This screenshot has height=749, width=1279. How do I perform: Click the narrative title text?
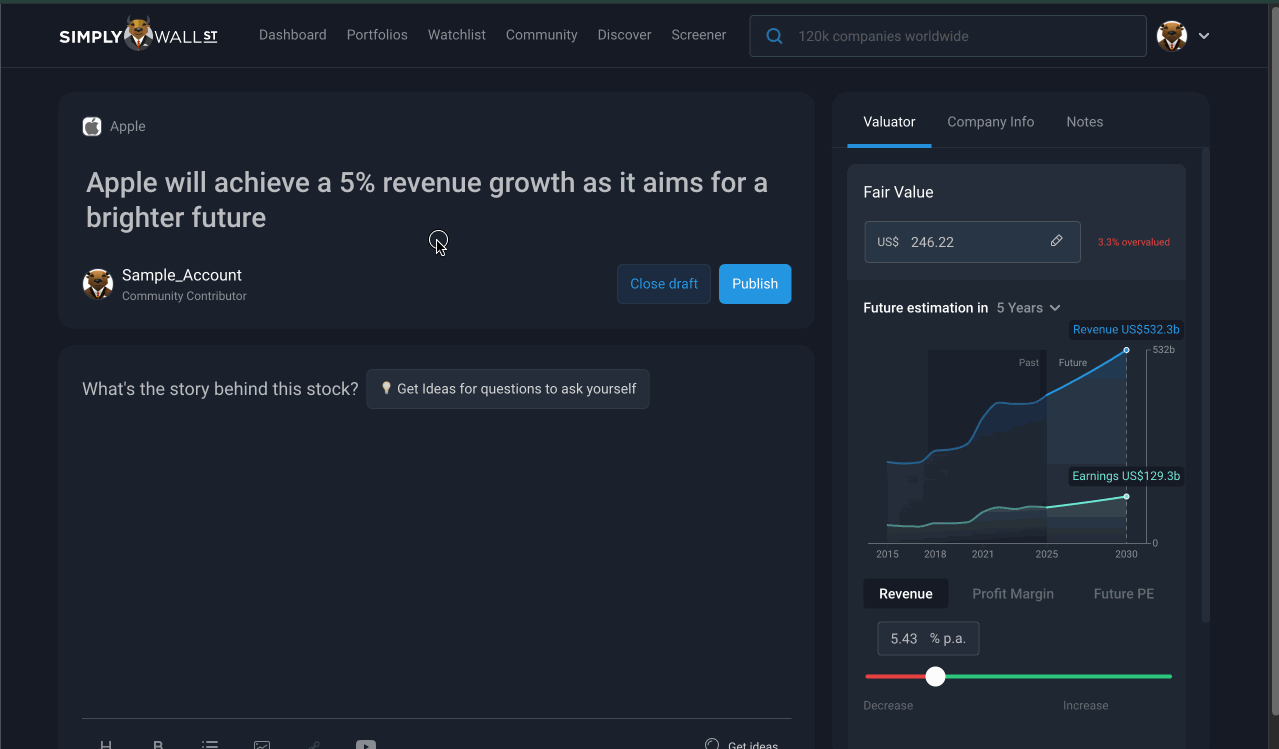427,200
